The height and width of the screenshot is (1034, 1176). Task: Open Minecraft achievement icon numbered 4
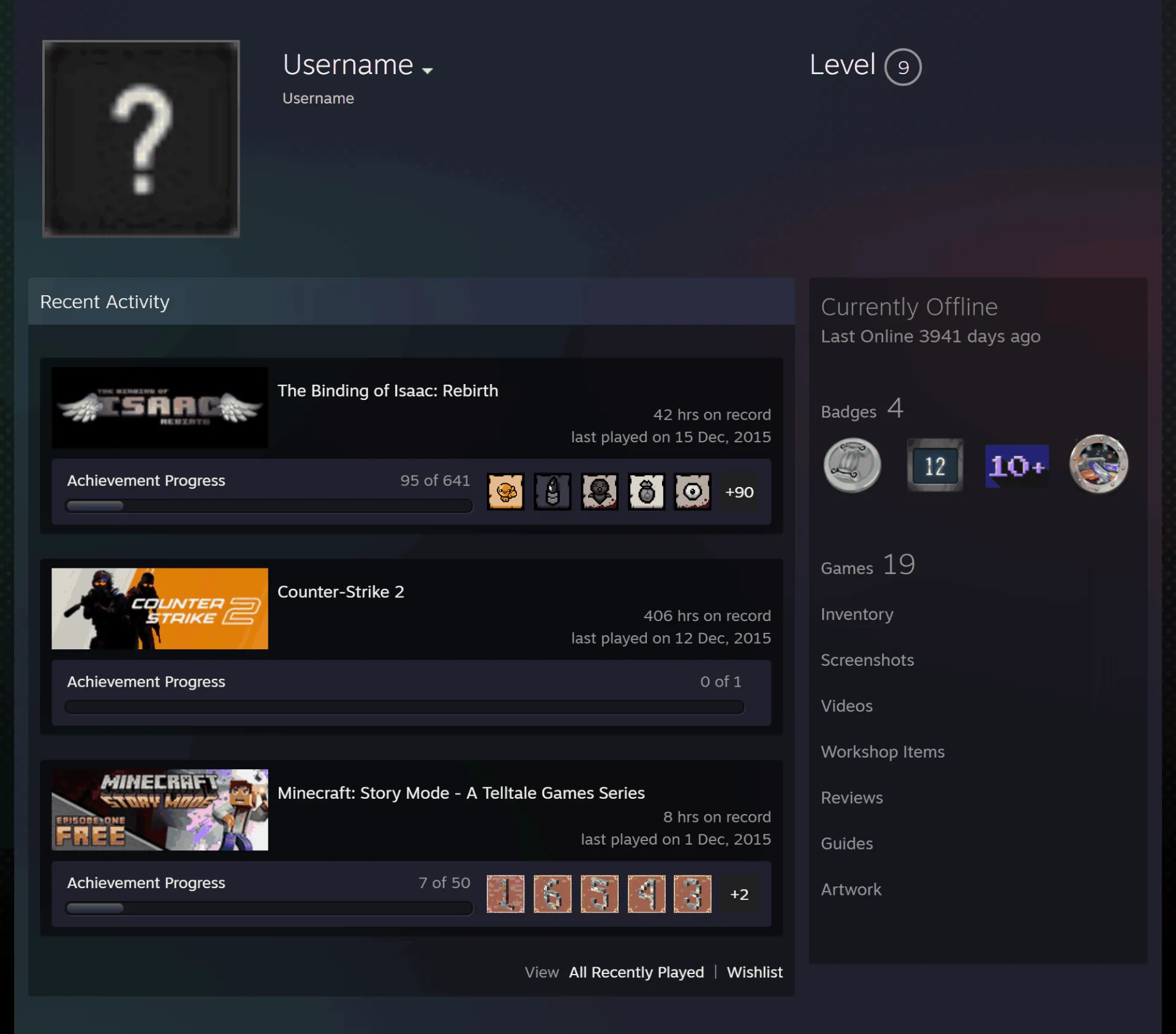tap(646, 894)
